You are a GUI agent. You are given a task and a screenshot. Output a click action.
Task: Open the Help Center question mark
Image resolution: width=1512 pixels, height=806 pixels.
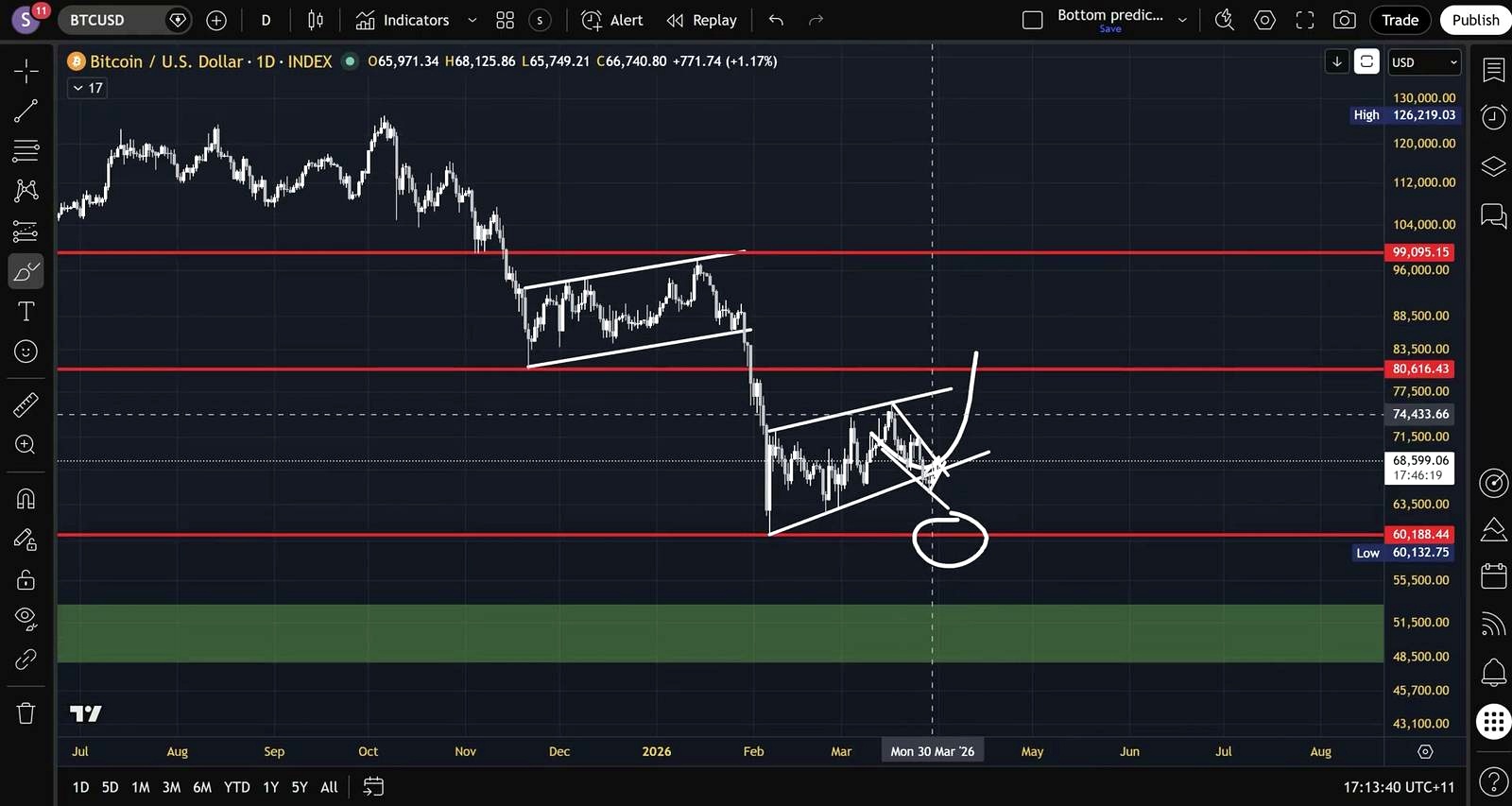[x=1493, y=781]
